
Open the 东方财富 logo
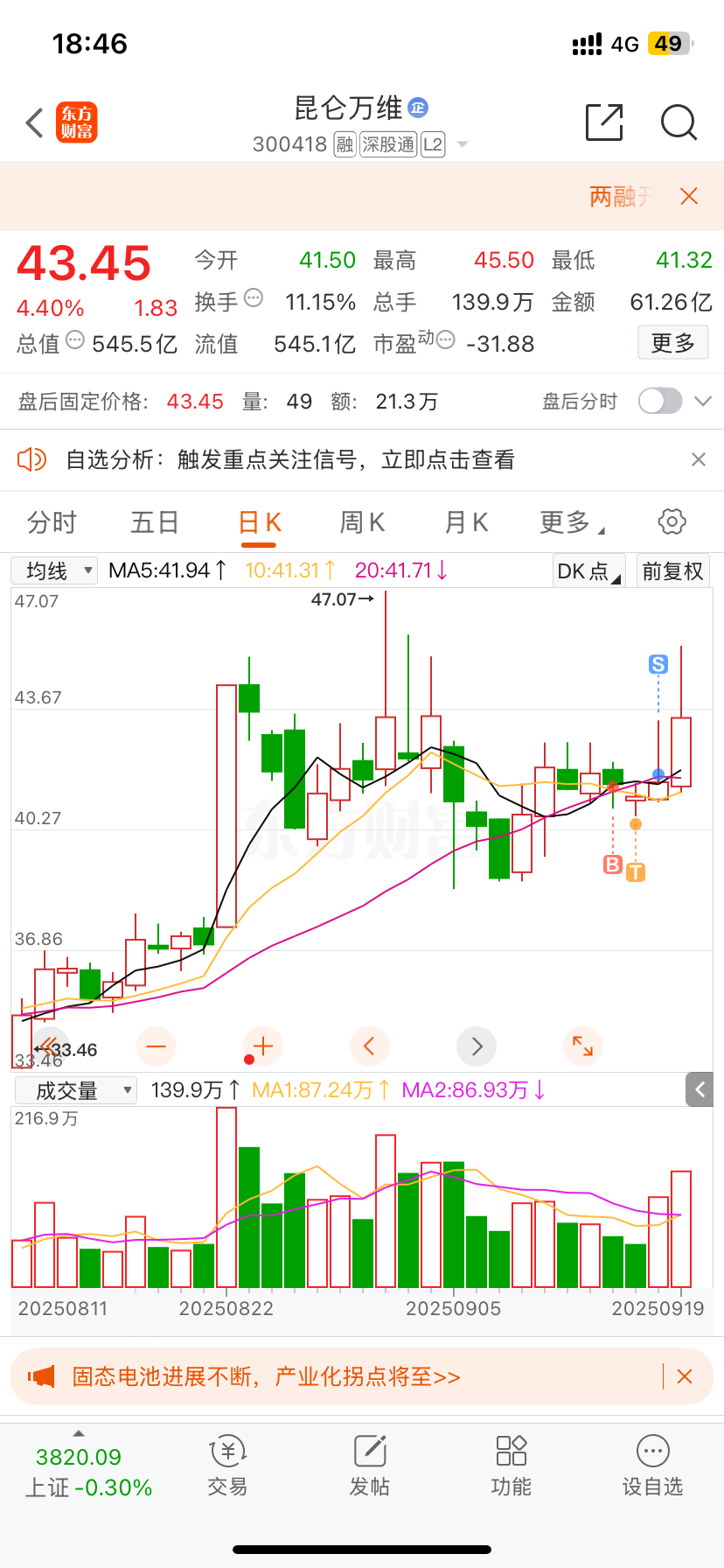pos(76,122)
